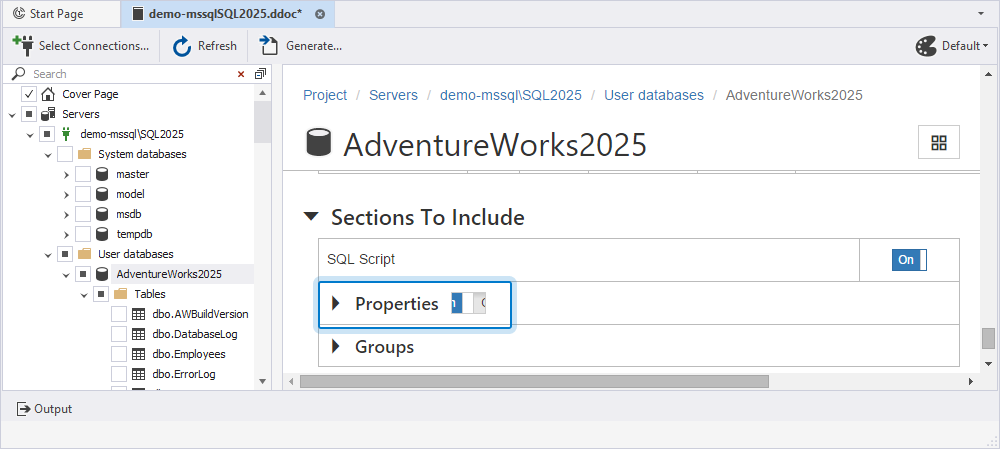The height and width of the screenshot is (449, 1000).
Task: Collapse the demo-mssql\SQL2025 node
Action: [x=29, y=135]
